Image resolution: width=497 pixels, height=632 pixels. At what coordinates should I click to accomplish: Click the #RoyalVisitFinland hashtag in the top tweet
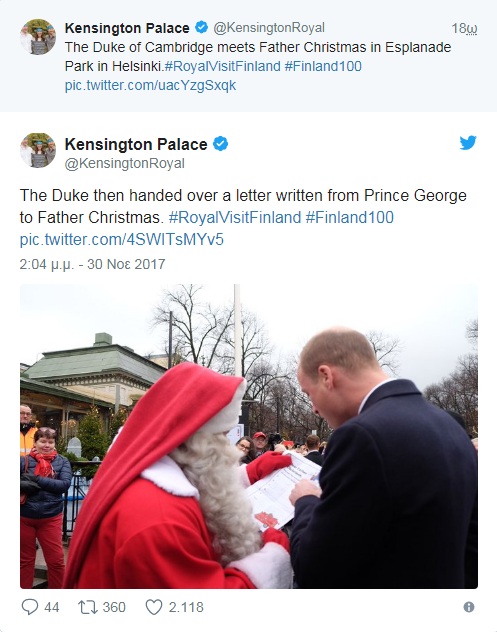click(223, 66)
